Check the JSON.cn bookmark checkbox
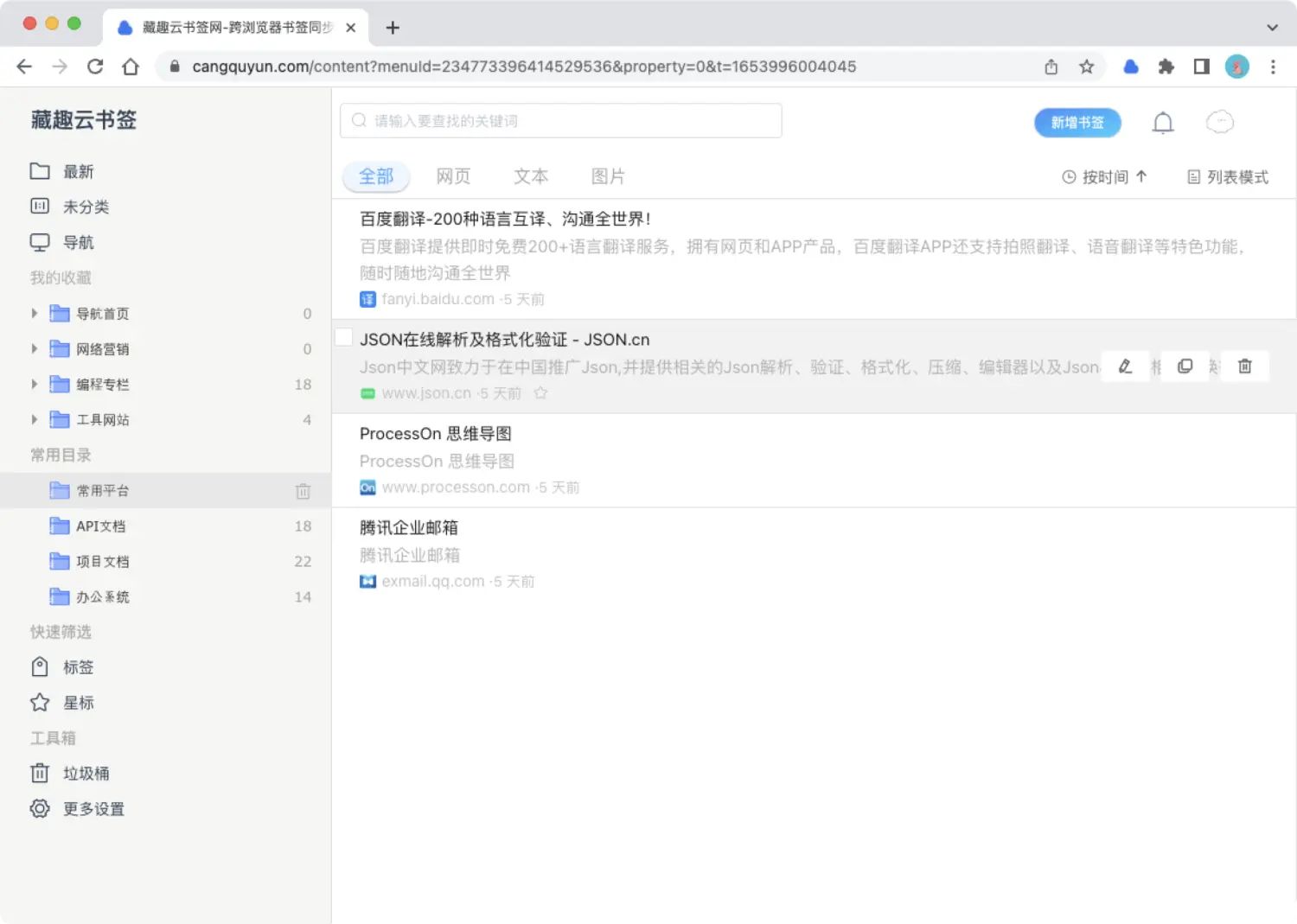The height and width of the screenshot is (924, 1297). tap(344, 337)
